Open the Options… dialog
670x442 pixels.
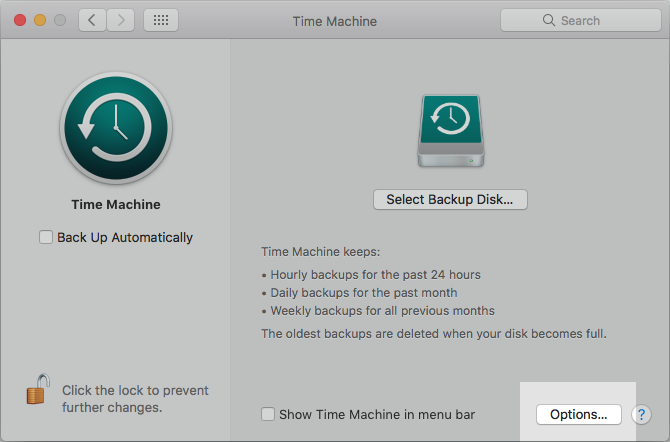[578, 414]
